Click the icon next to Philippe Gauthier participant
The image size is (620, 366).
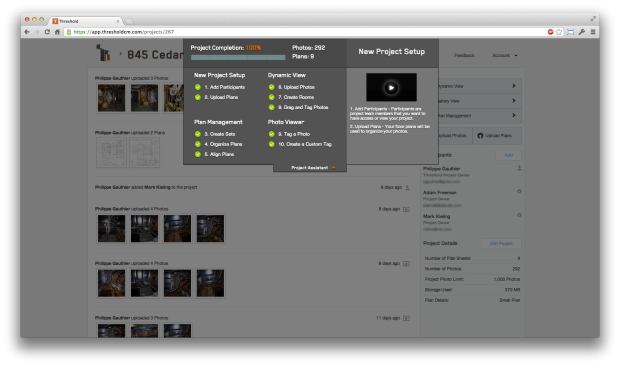(x=519, y=168)
